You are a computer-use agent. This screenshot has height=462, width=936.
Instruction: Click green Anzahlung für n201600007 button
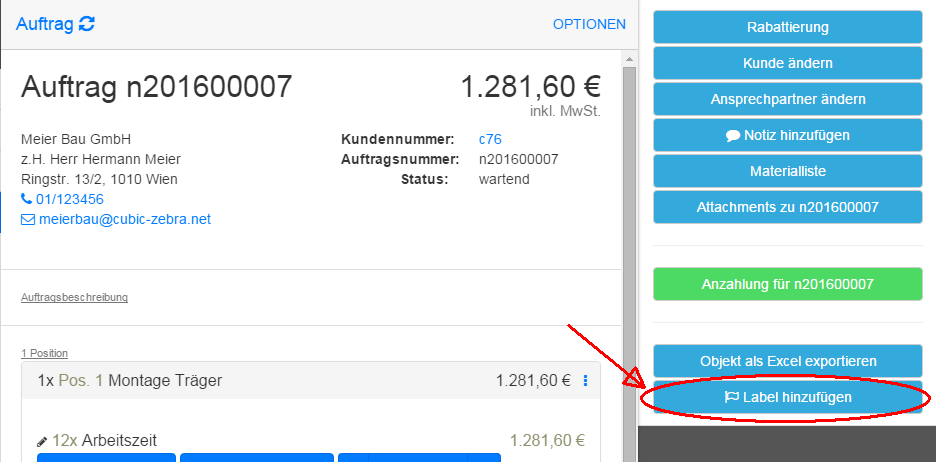tap(787, 284)
